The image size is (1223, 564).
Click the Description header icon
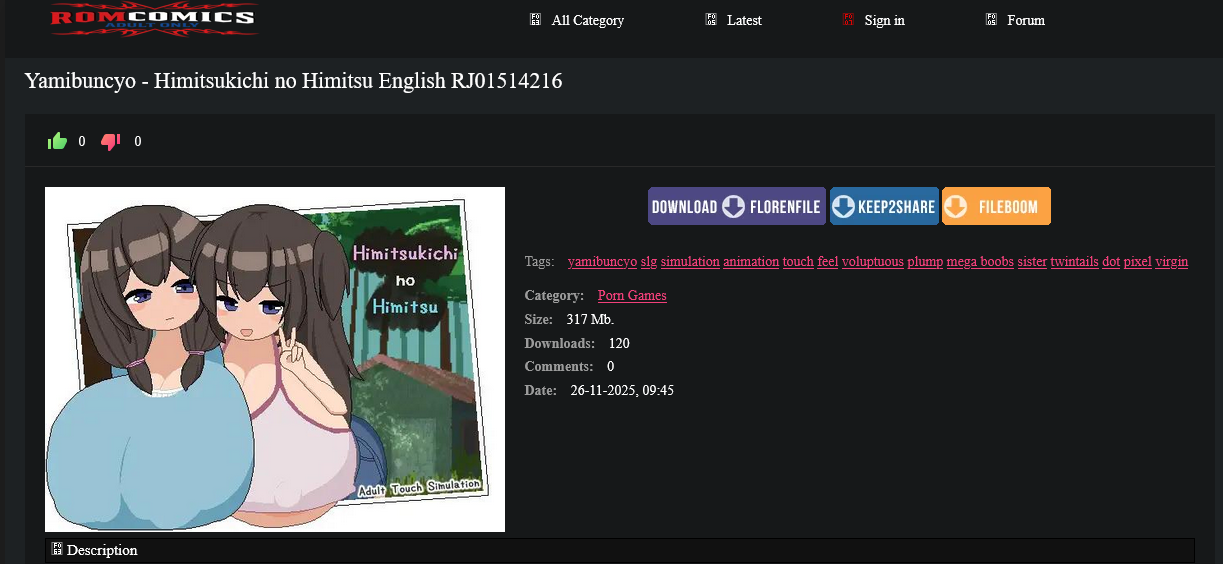57,549
